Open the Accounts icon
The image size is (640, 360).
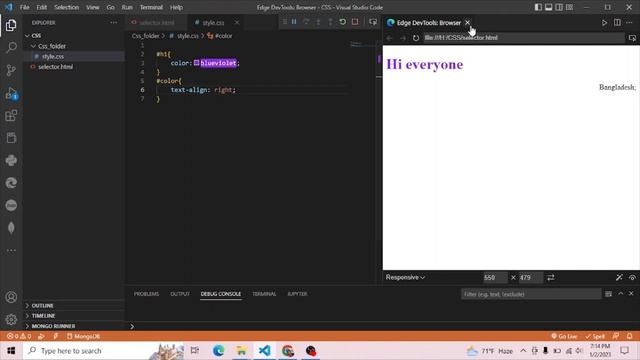click(x=11, y=297)
